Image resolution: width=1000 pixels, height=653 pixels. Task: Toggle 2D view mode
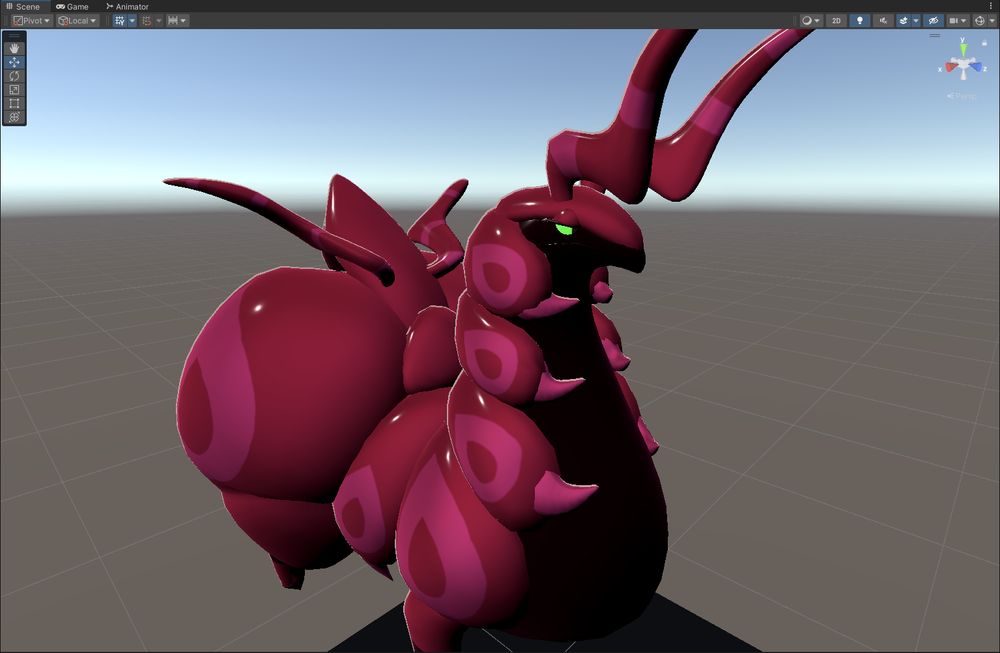pyautogui.click(x=836, y=20)
